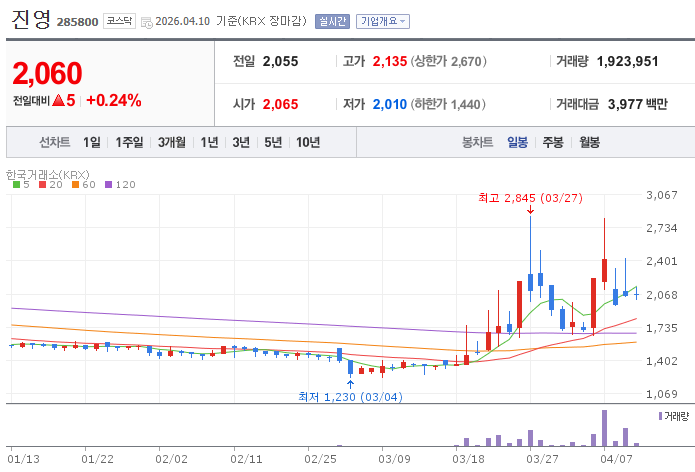
Task: Select the 1주일 line chart tab
Action: coord(129,142)
